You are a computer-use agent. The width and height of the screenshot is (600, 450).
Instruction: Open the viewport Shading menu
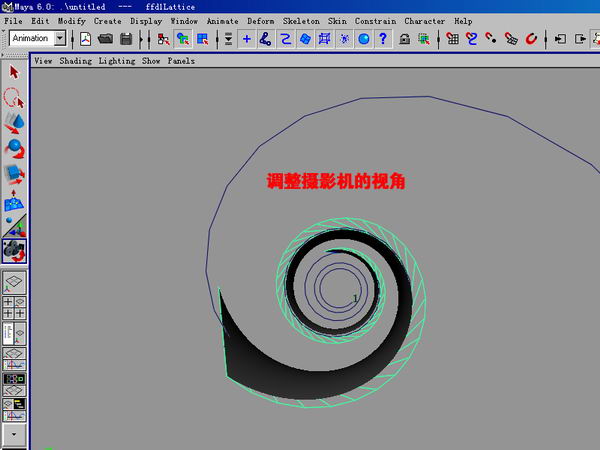point(75,61)
